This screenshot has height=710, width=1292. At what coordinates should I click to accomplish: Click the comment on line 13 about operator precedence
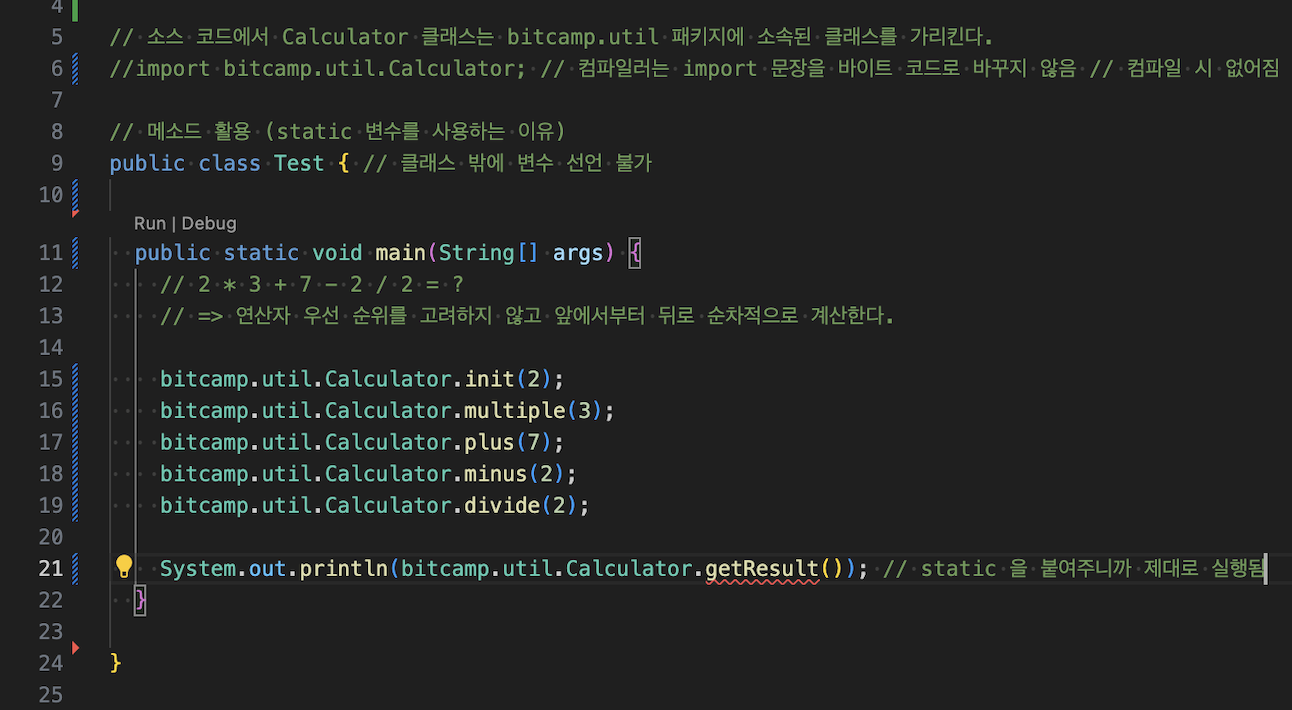tap(527, 316)
